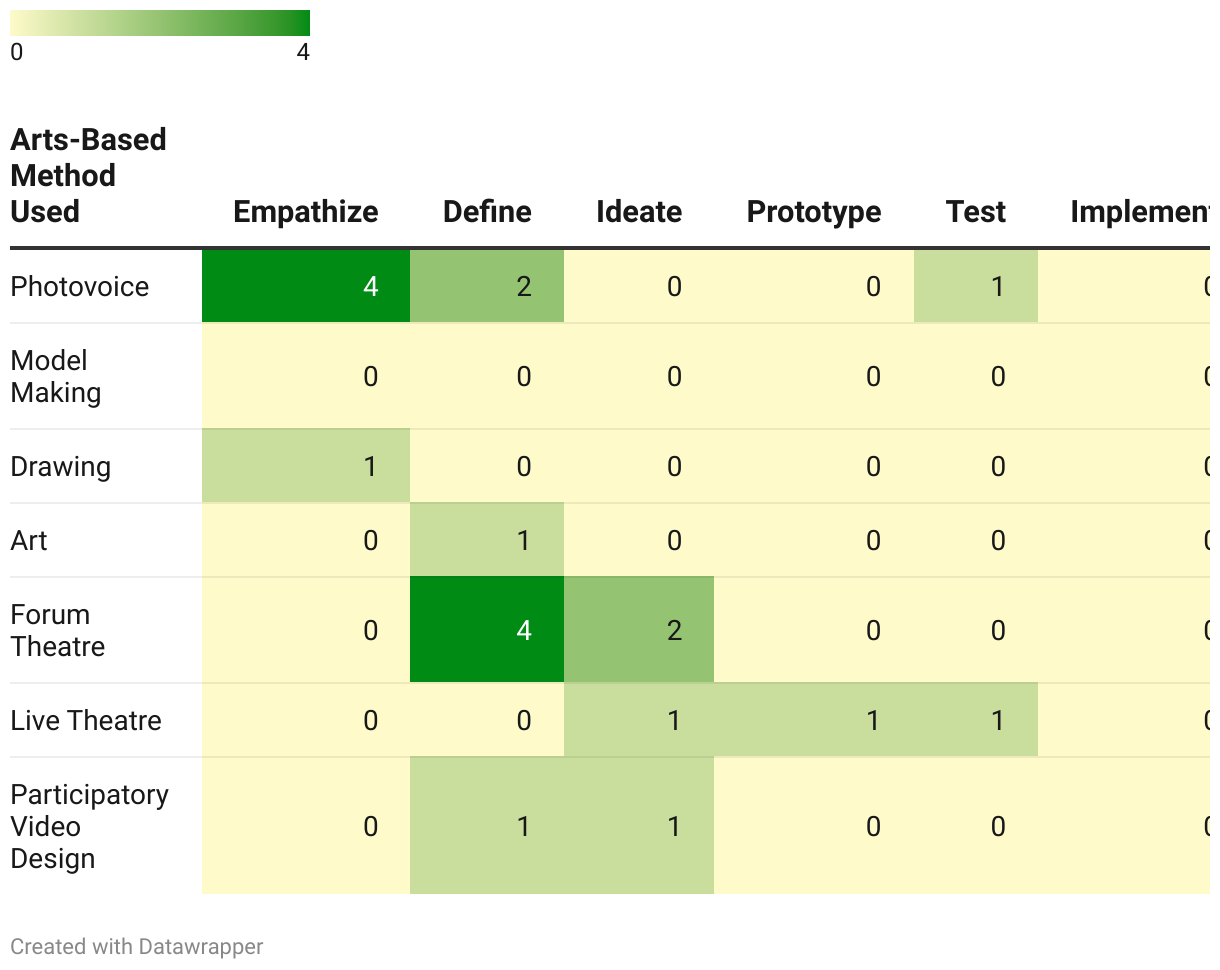Click Live Theatre Prototype cell showing 1
This screenshot has height=970, width=1220.
(x=814, y=721)
